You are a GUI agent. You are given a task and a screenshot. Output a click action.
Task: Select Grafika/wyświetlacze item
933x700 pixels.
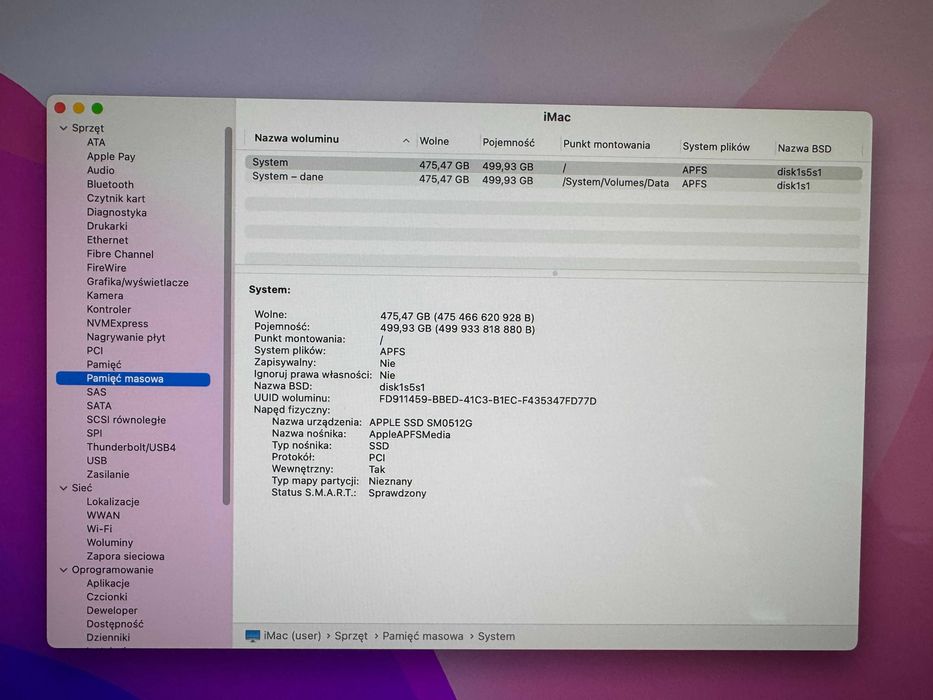137,282
